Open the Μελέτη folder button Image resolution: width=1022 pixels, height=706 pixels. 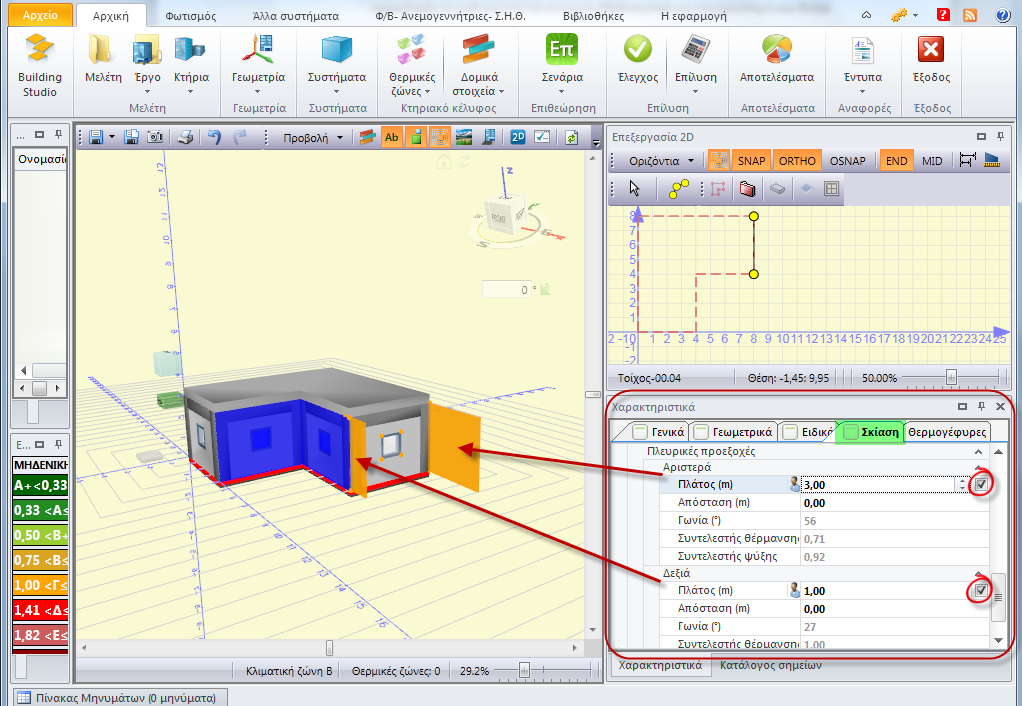[x=103, y=59]
